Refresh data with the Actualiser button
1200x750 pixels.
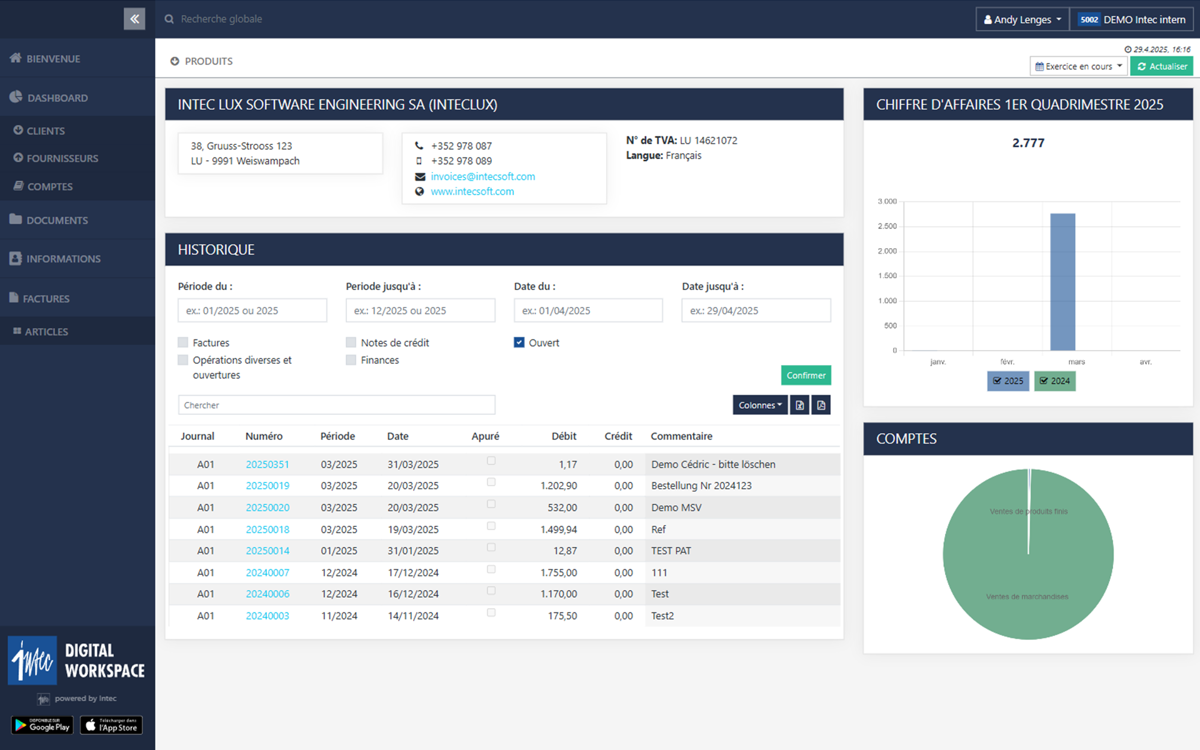[x=1162, y=66]
